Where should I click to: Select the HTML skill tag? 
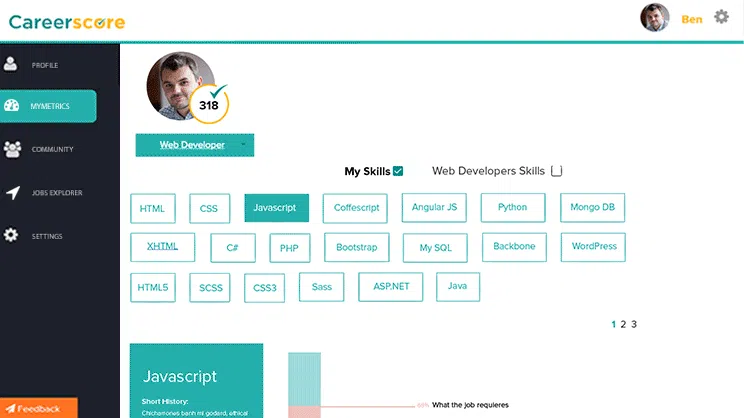pyautogui.click(x=153, y=208)
